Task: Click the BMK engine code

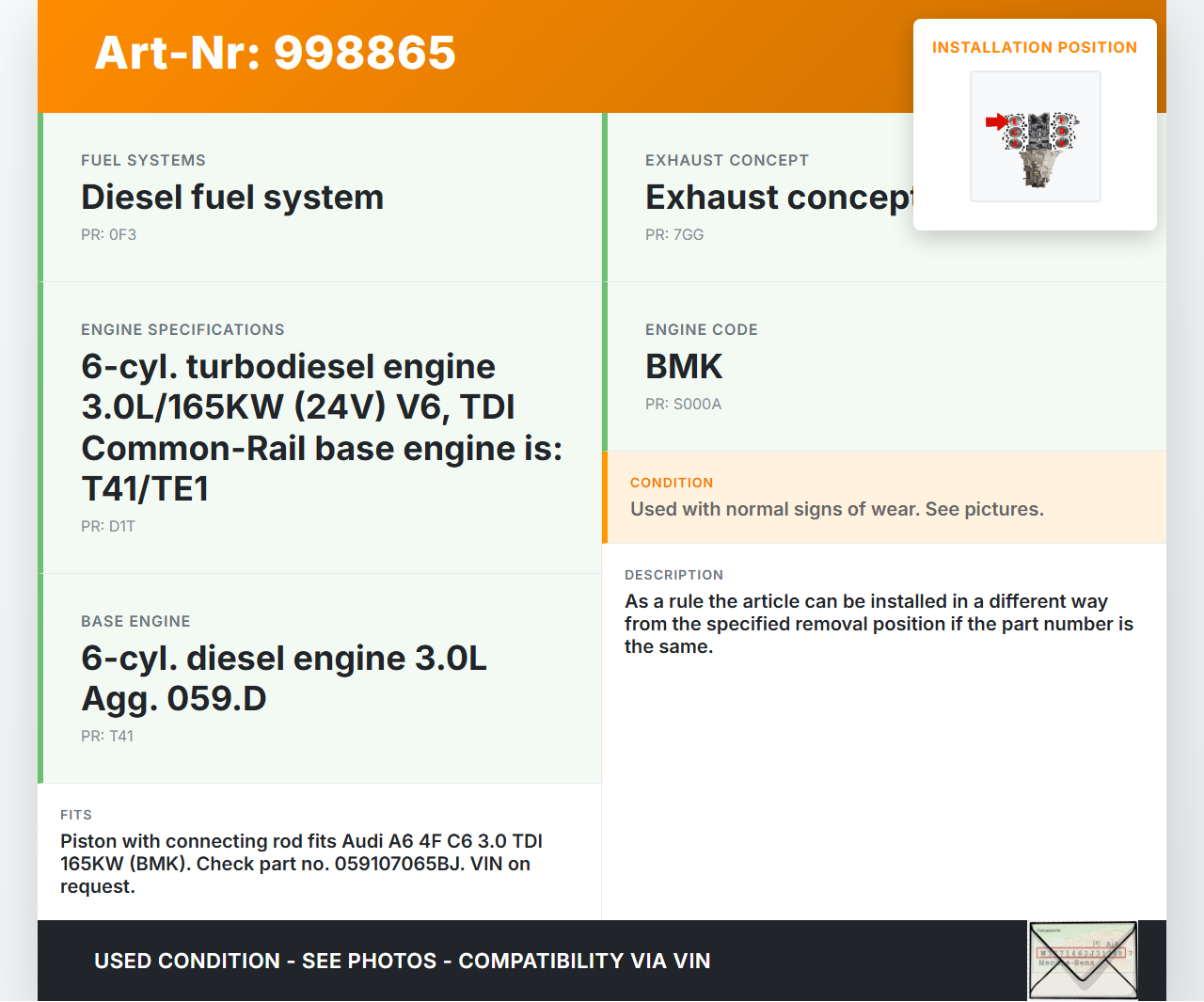Action: [684, 367]
